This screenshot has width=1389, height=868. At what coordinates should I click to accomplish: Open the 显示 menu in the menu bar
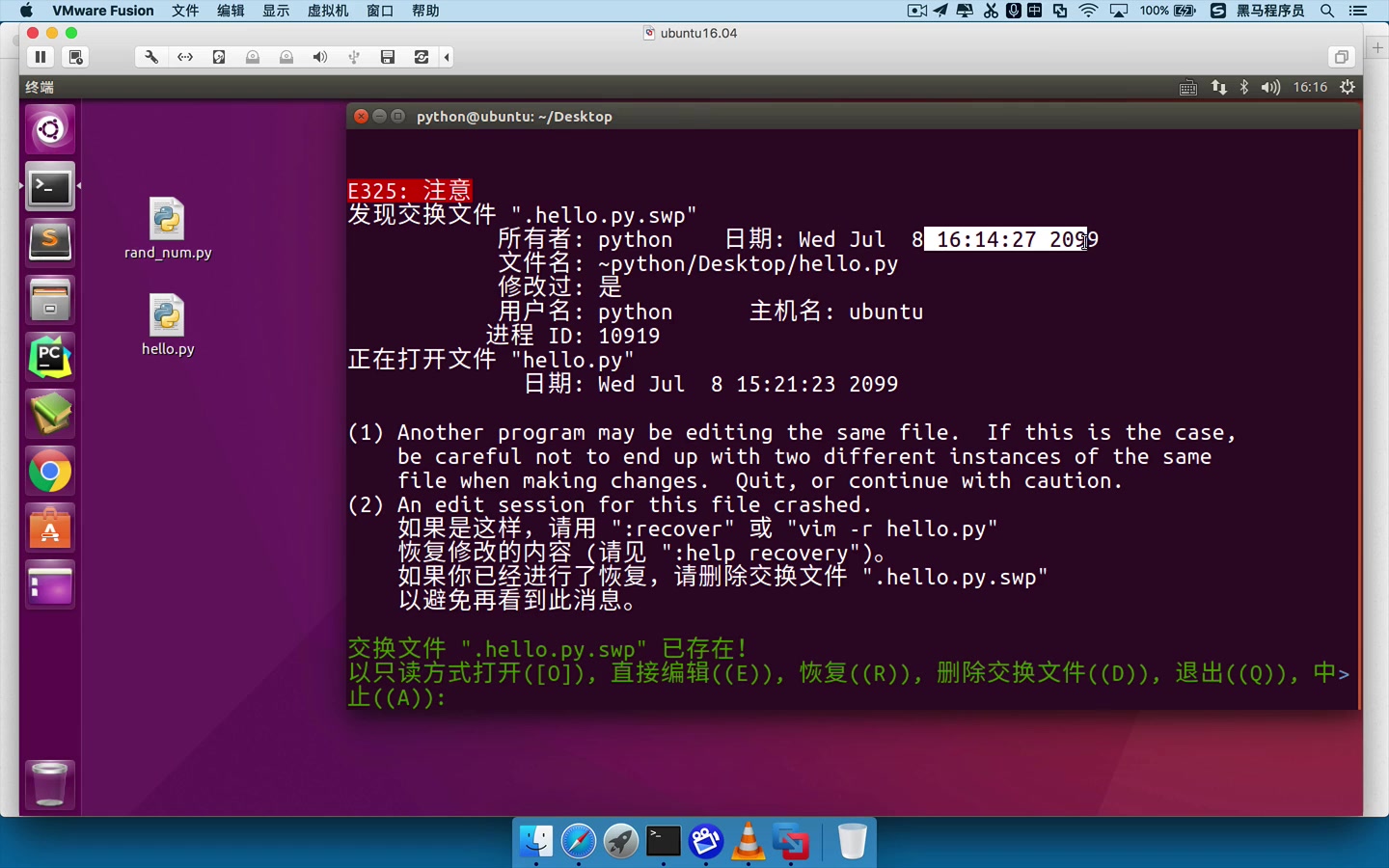(275, 11)
